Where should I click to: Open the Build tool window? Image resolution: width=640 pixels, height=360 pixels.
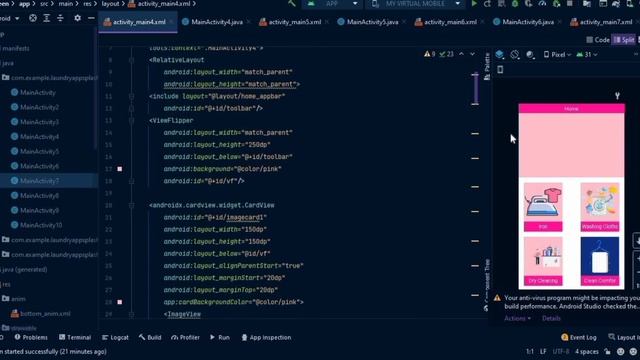150,338
